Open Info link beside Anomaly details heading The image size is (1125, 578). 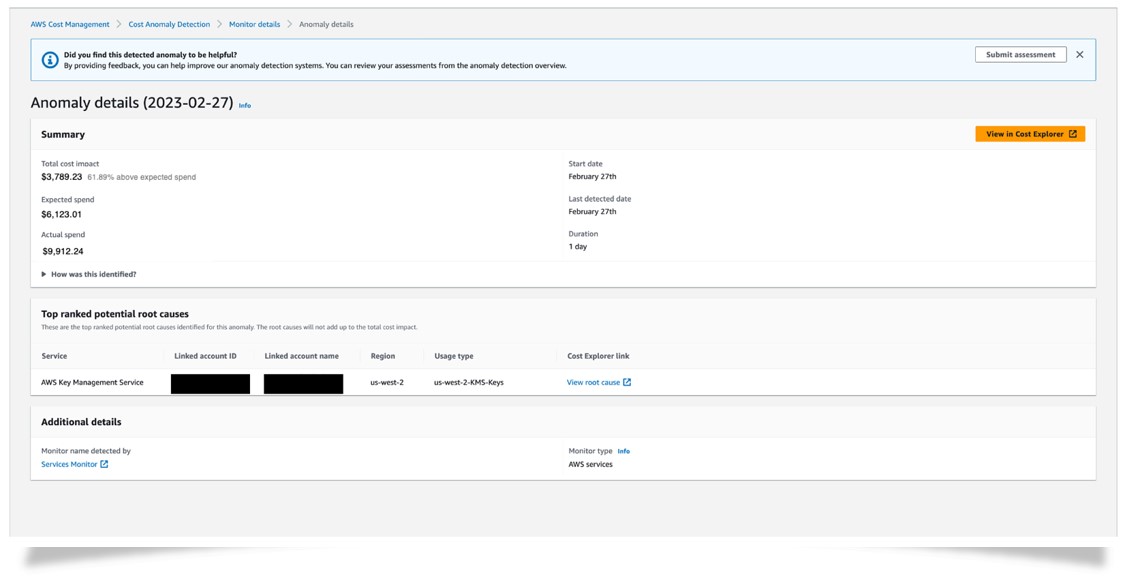245,105
